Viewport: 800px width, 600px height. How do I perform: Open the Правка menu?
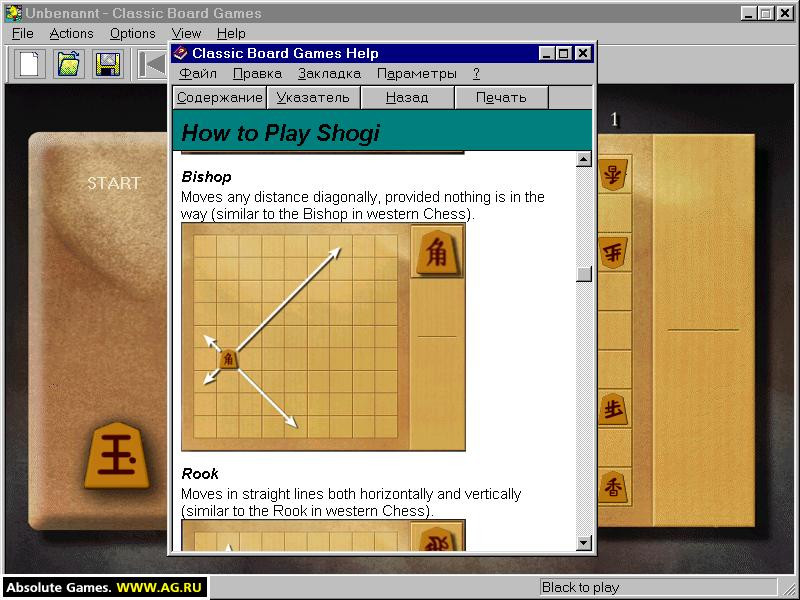click(x=257, y=73)
